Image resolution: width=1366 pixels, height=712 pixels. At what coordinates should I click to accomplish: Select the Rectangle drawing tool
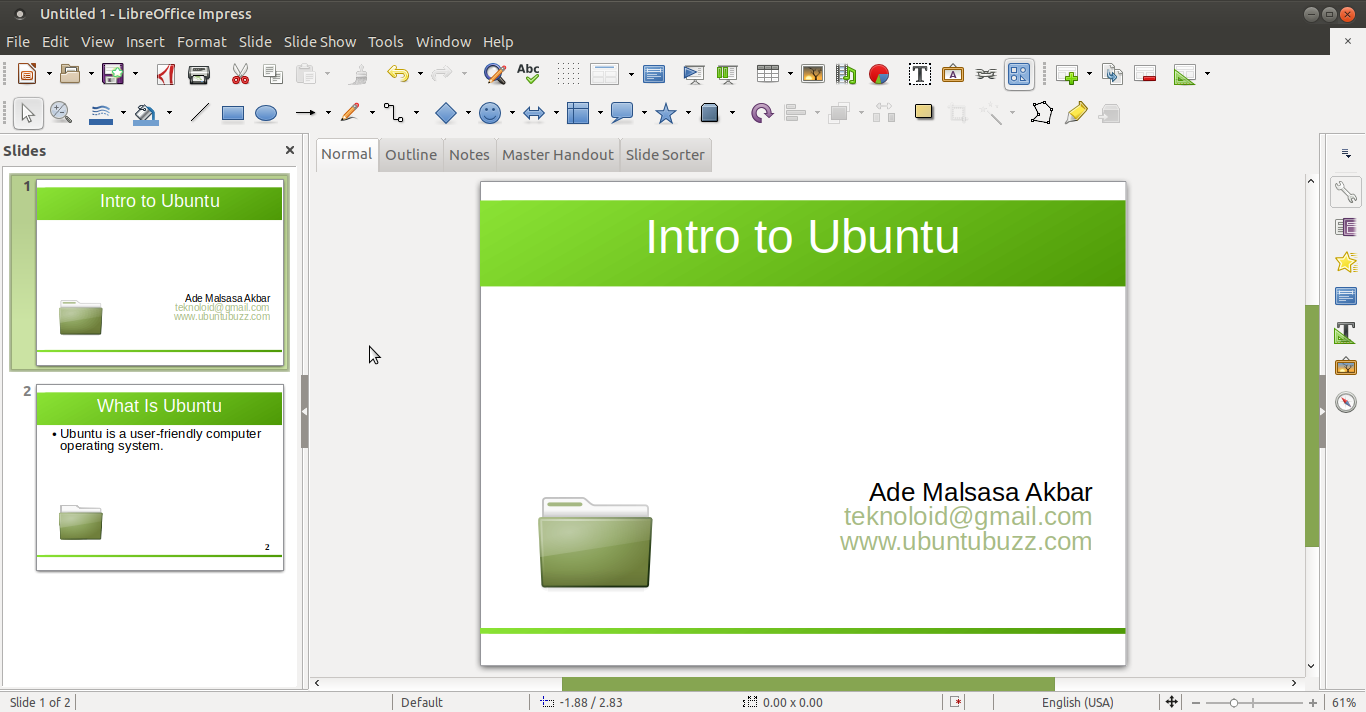click(232, 113)
